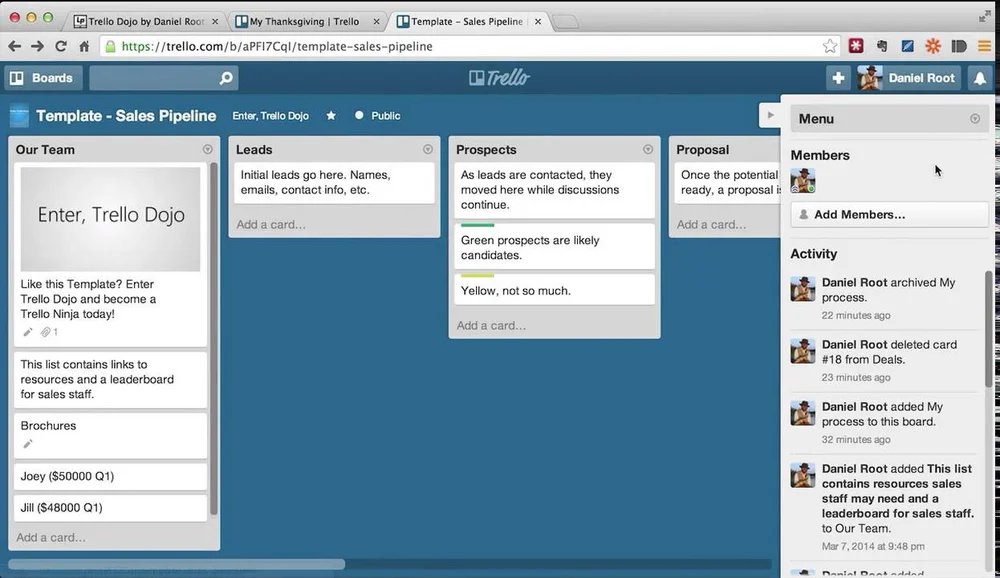1000x578 pixels.
Task: Close the My Thanksgiving tab
Action: (x=376, y=21)
